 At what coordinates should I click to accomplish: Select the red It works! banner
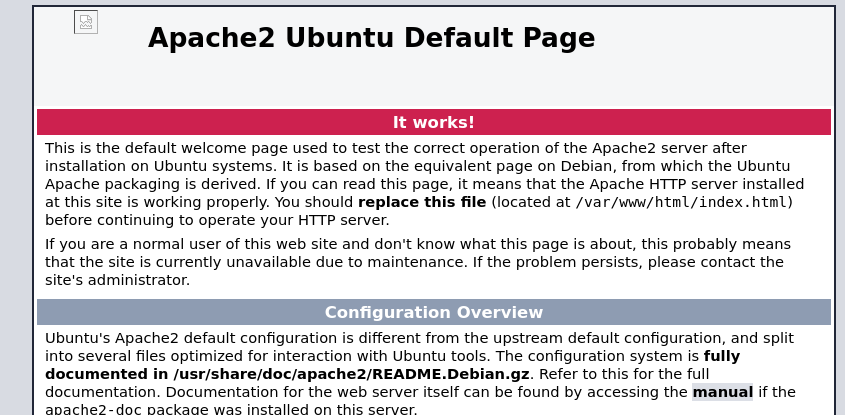pos(434,122)
